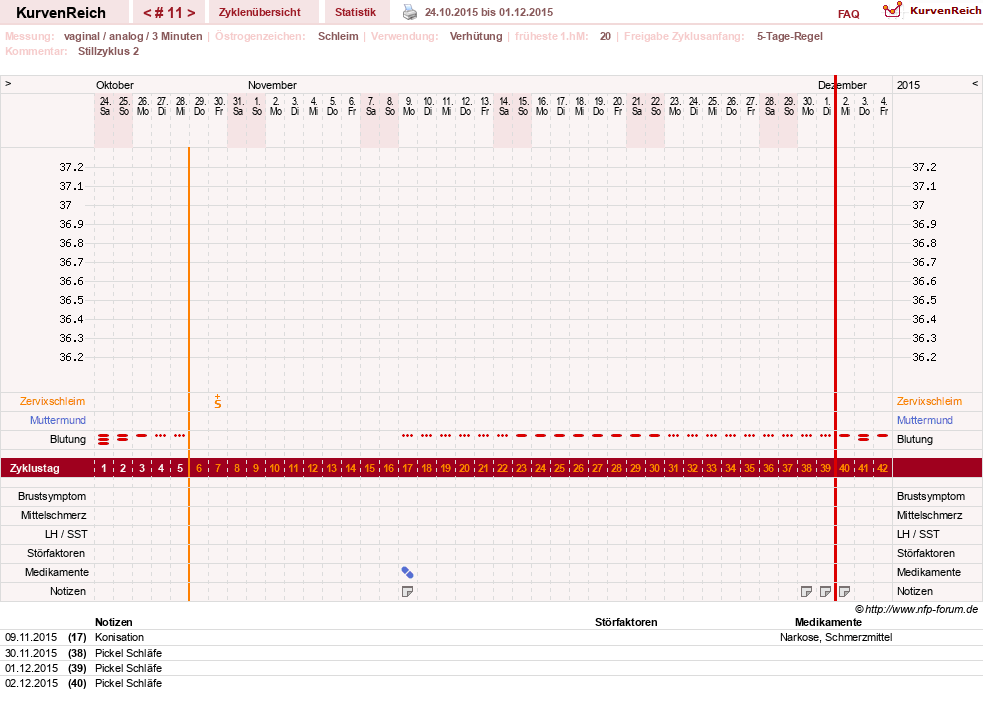Click the Medikamente column heading below chart
The width and height of the screenshot is (983, 721).
tap(828, 623)
